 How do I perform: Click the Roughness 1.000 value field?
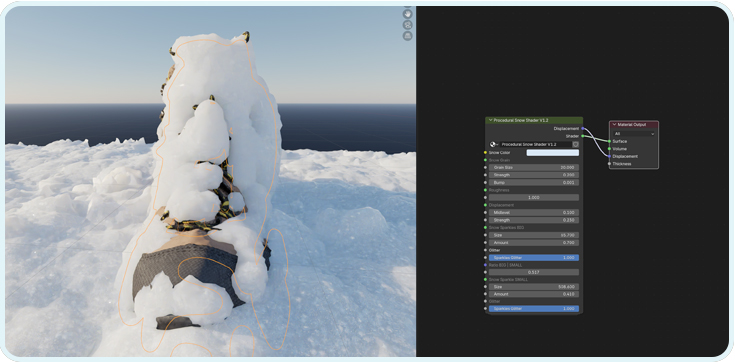[x=533, y=197]
